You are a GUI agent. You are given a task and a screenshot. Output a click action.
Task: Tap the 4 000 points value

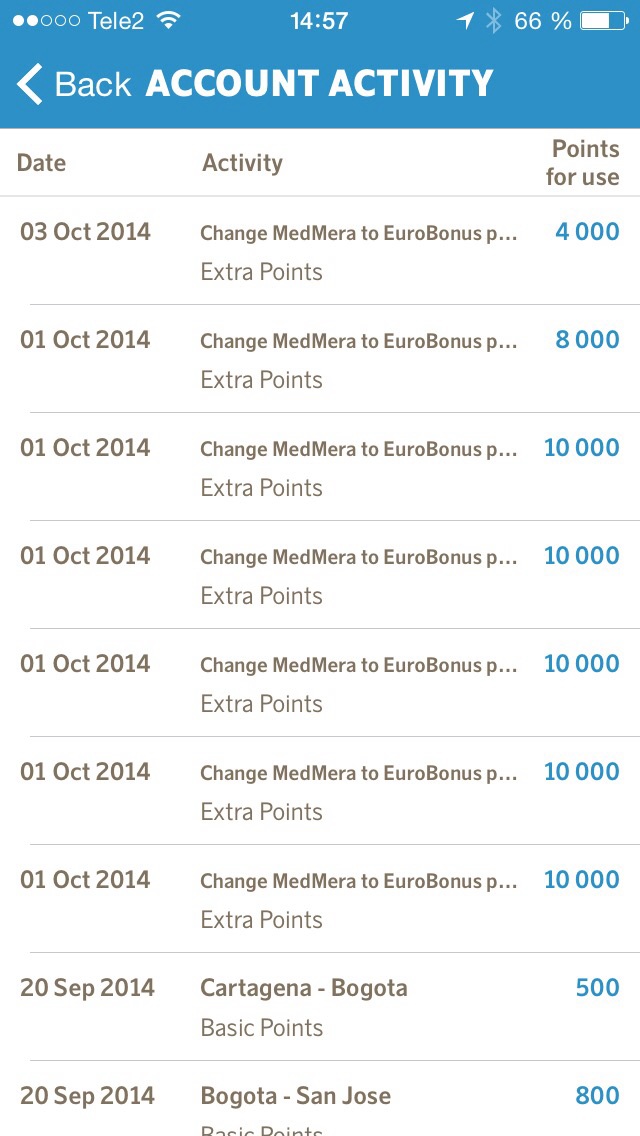(587, 232)
